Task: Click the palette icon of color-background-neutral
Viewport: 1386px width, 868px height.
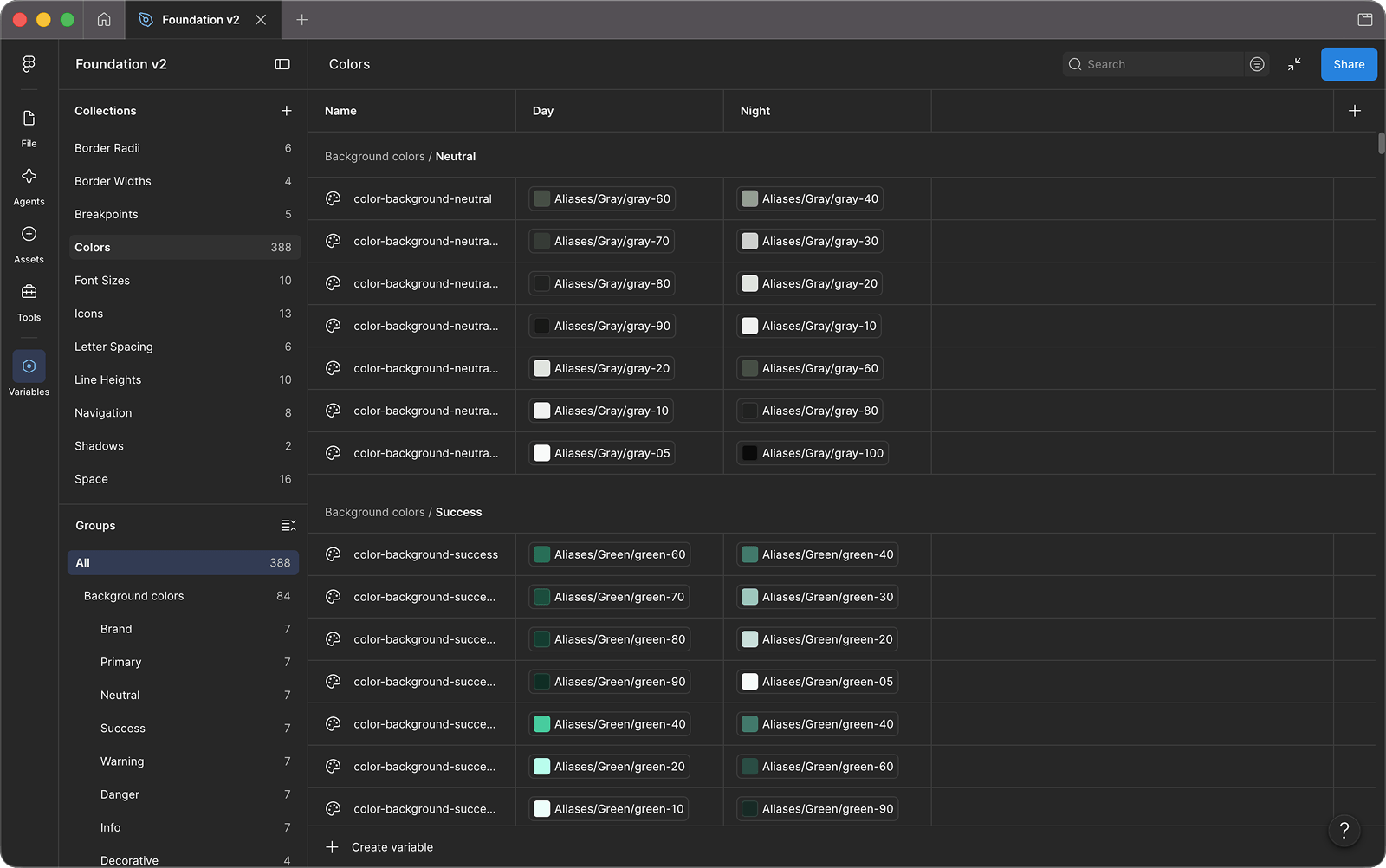Action: pyautogui.click(x=333, y=198)
